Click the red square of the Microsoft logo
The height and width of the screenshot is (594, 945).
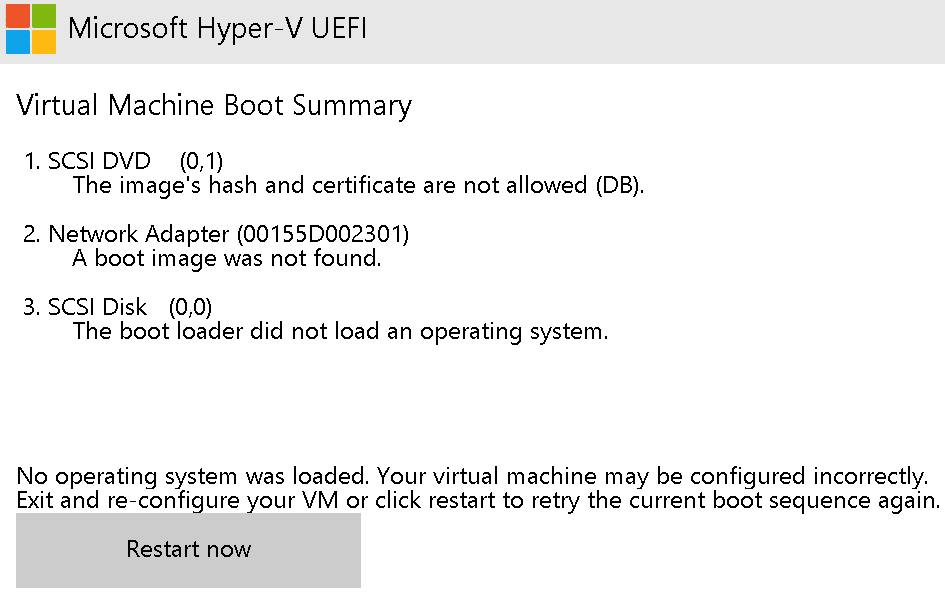click(x=17, y=16)
